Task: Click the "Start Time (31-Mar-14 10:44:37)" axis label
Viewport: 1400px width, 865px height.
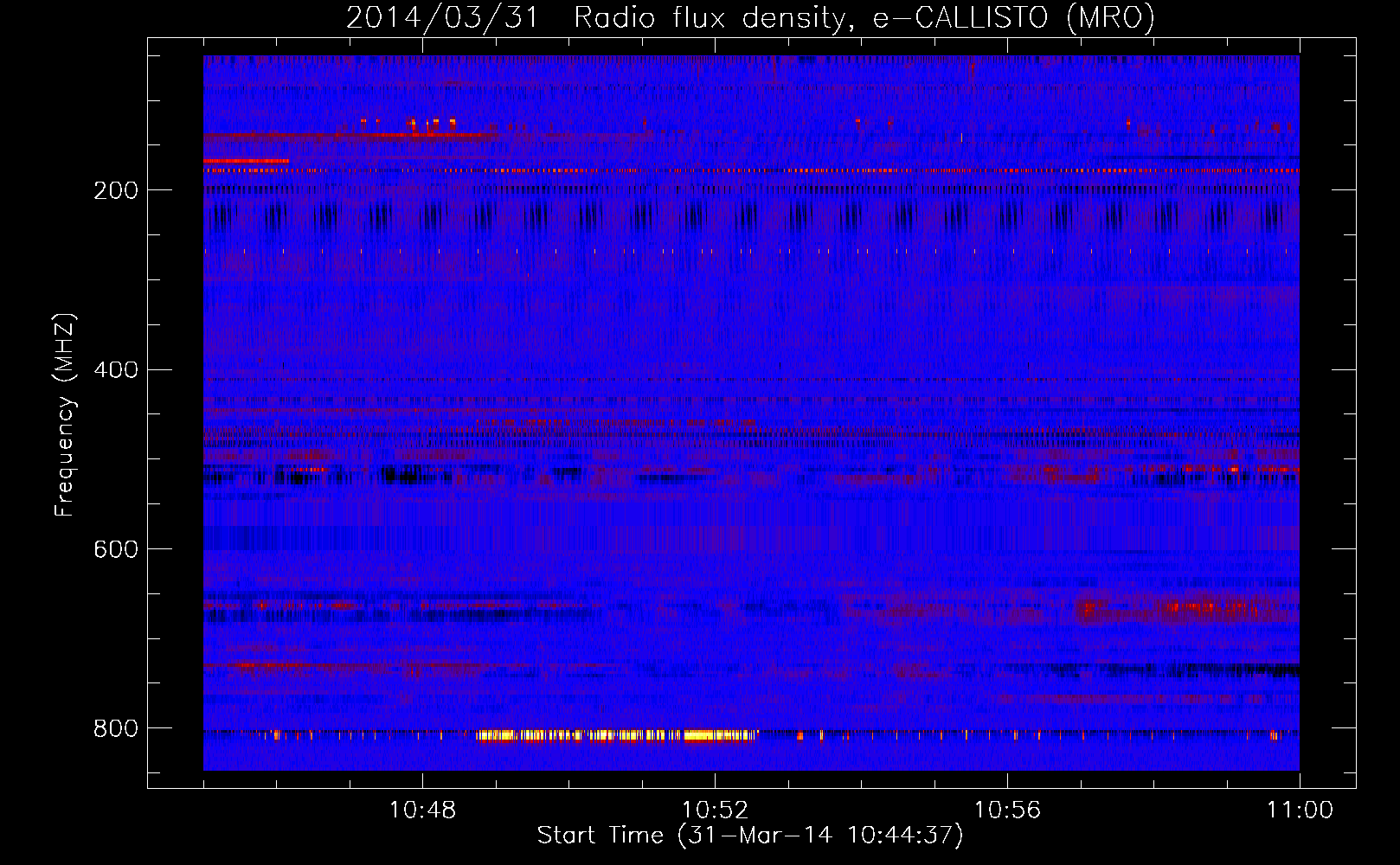Action: click(x=750, y=836)
